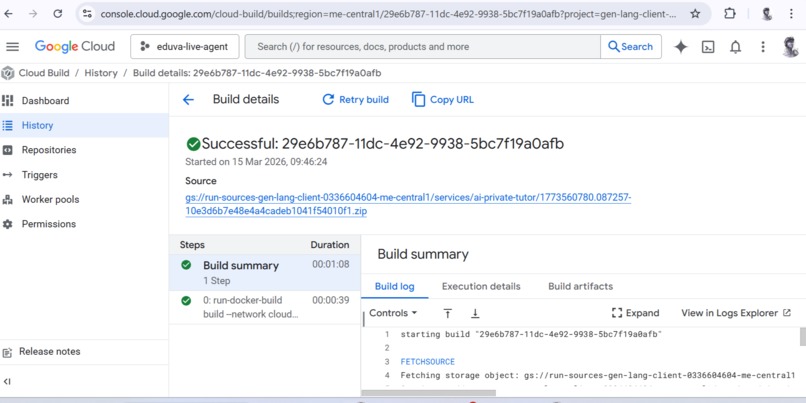The width and height of the screenshot is (806, 403).
Task: Click the browser address bar URL
Action: 388,14
